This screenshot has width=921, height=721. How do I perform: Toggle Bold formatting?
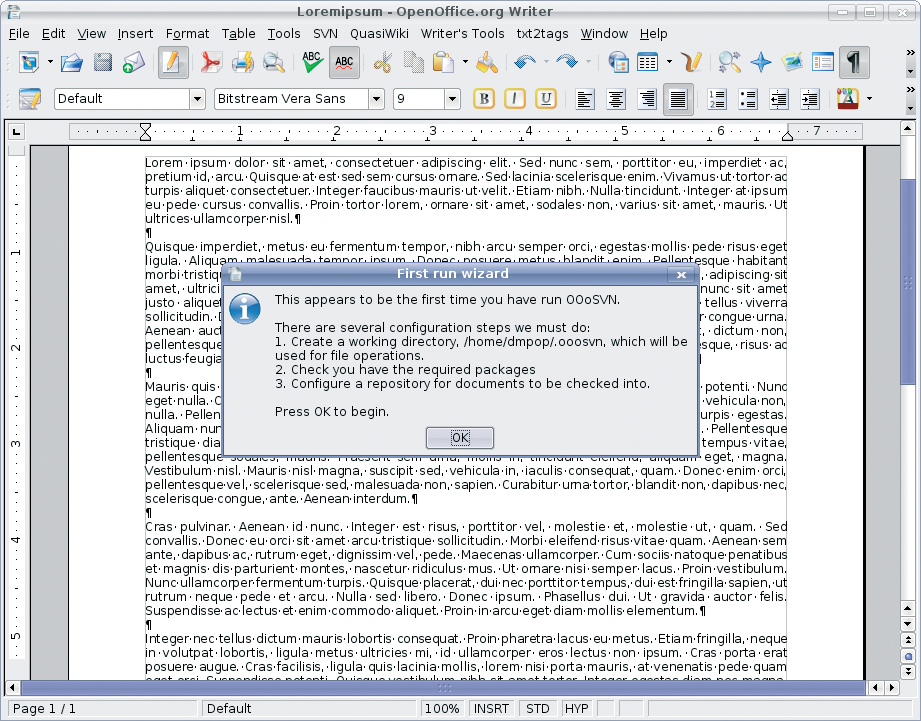(x=484, y=99)
